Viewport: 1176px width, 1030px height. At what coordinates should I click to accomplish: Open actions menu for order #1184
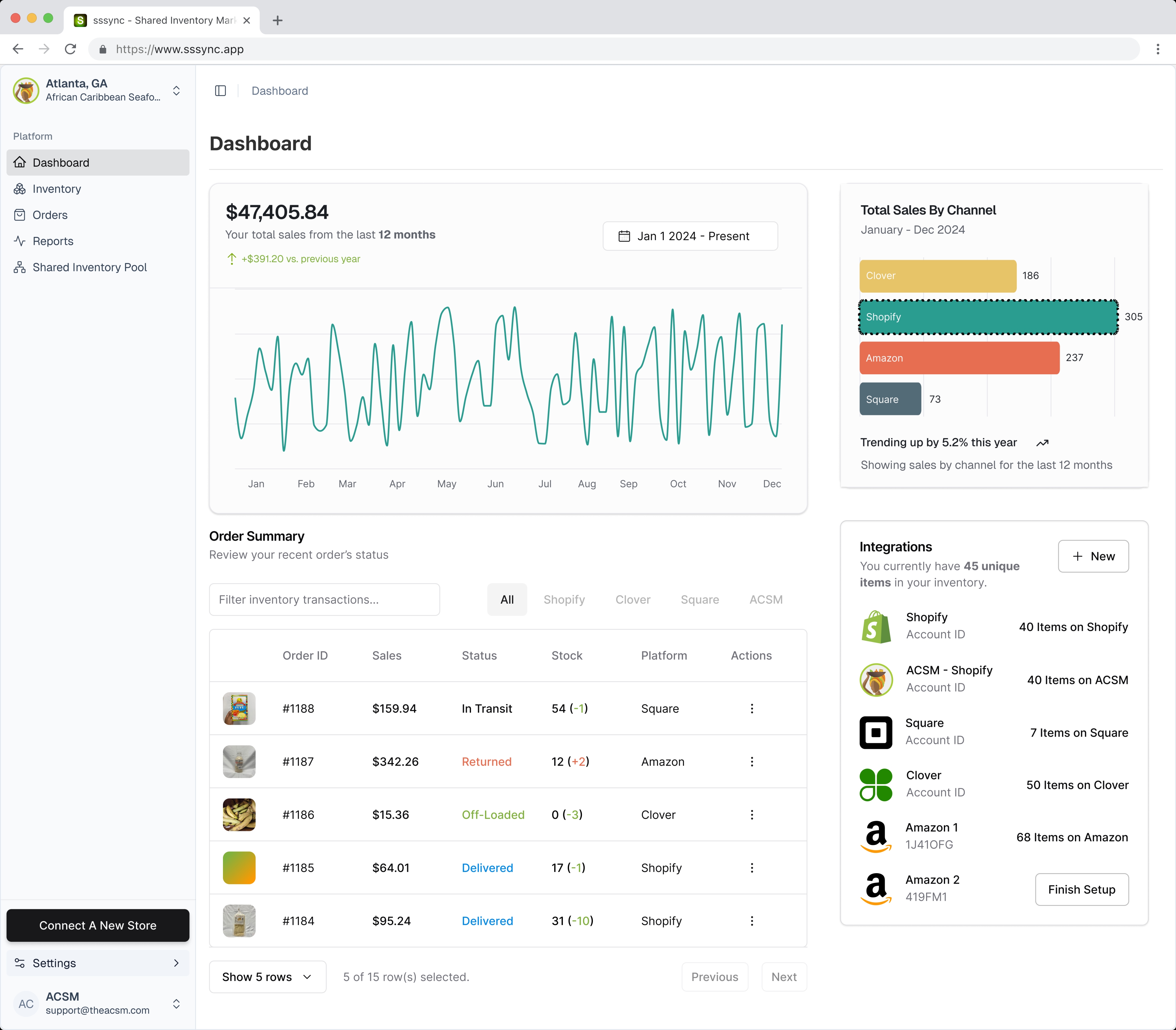pyautogui.click(x=751, y=921)
